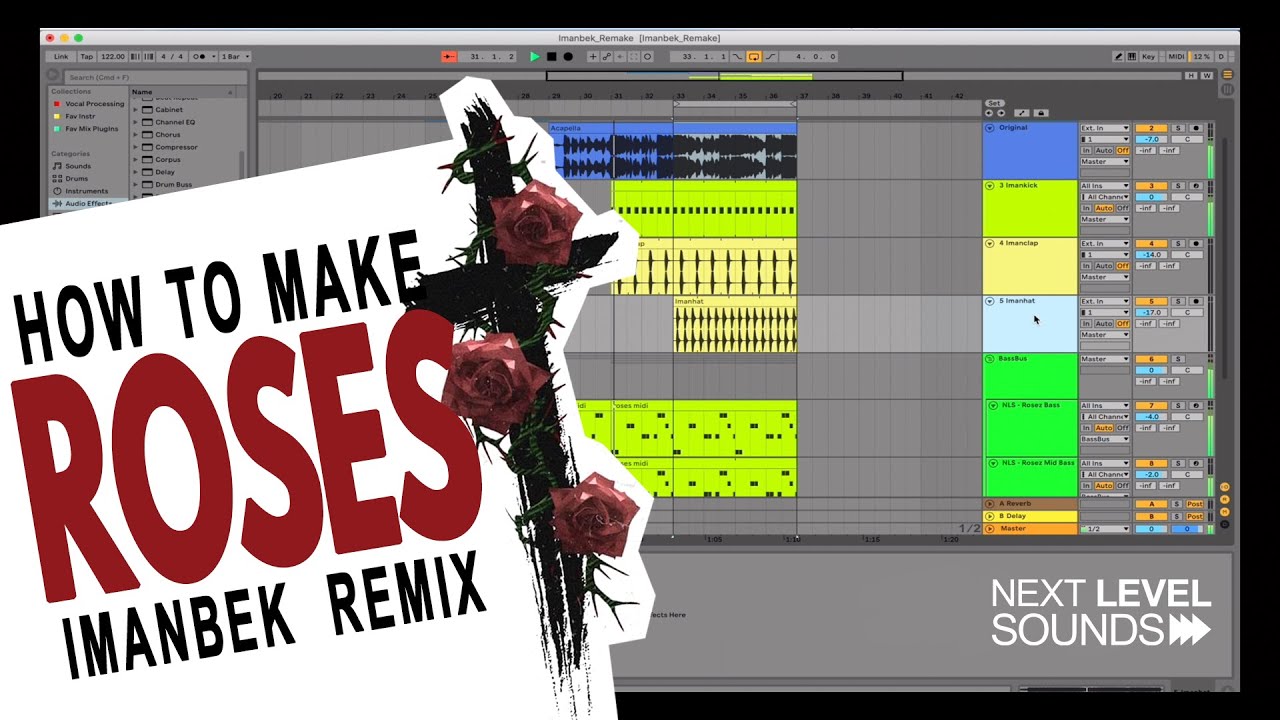Expand the Chorus folder
Viewport: 1280px width, 720px height.
(136, 135)
